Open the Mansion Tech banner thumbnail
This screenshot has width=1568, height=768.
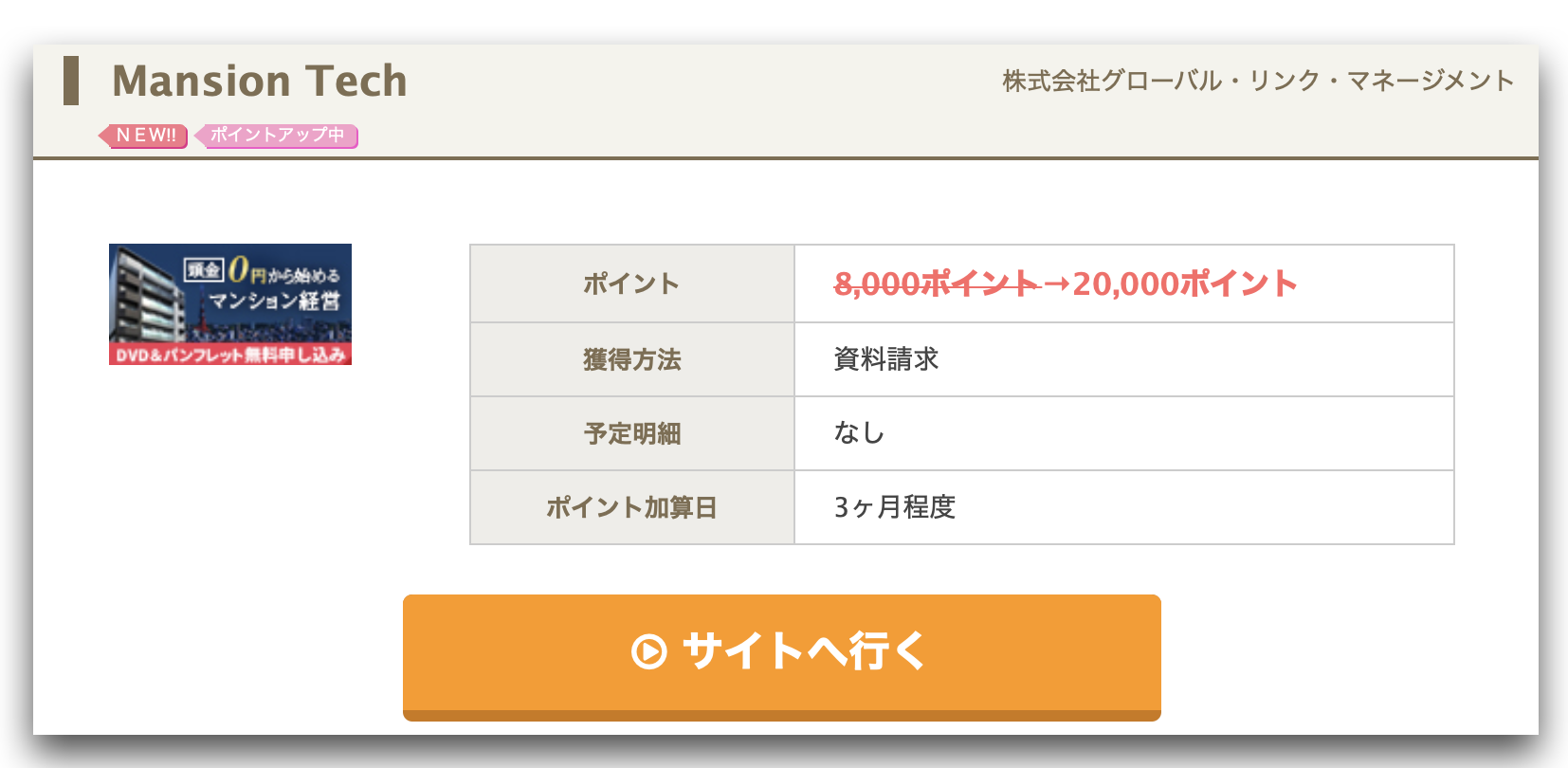tap(230, 304)
